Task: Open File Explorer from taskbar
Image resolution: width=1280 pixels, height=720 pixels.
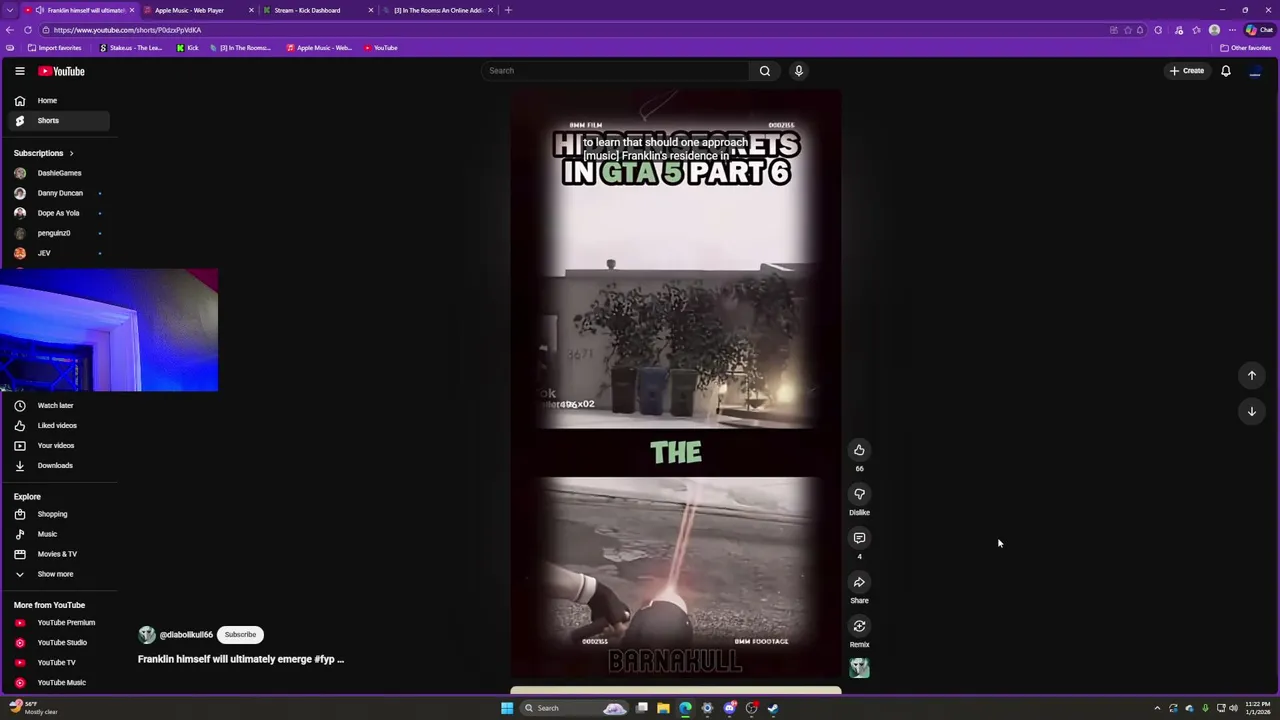Action: (663, 708)
